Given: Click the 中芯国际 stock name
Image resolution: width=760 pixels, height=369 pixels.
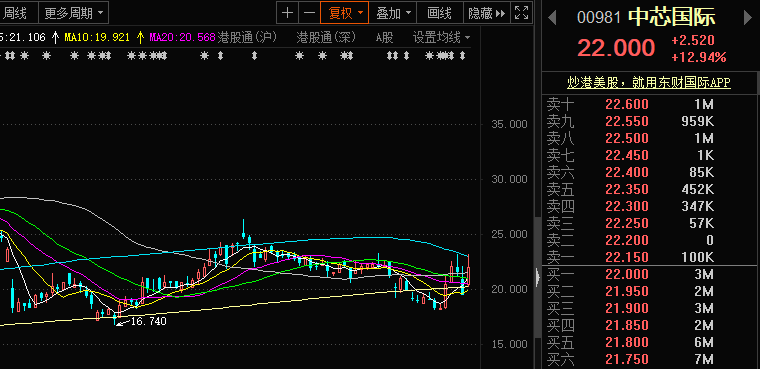Looking at the screenshot, I should point(672,17).
